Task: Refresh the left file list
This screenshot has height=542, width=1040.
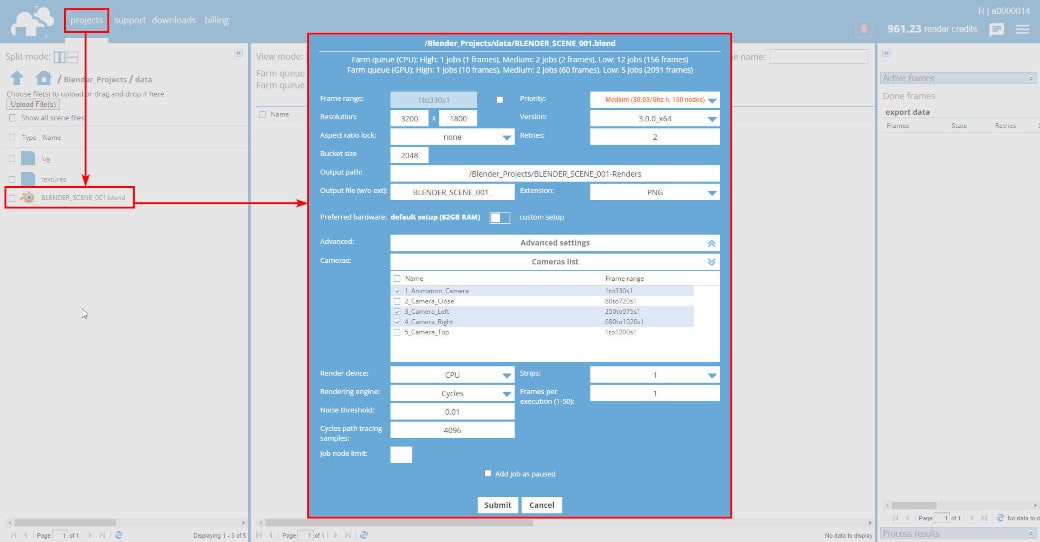Action: (x=119, y=535)
